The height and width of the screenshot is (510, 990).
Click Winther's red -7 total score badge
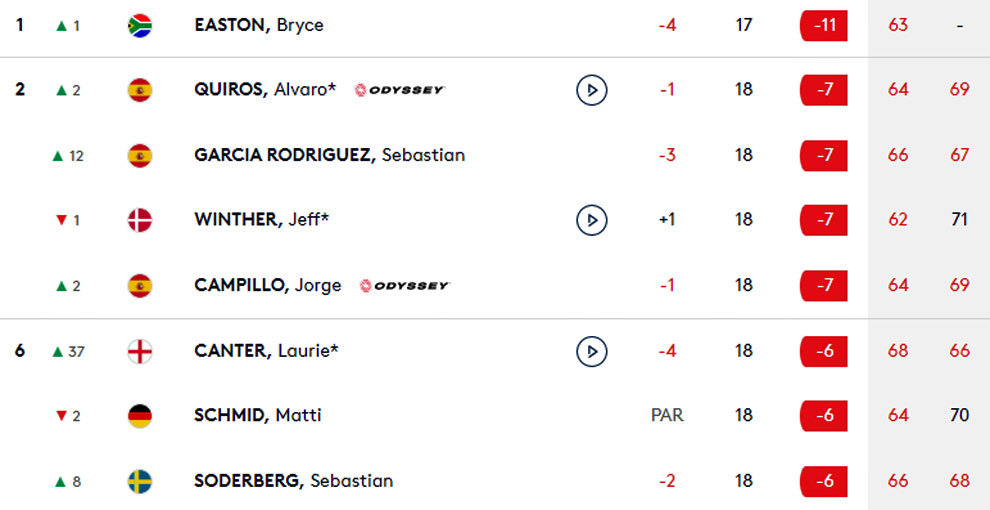click(824, 220)
